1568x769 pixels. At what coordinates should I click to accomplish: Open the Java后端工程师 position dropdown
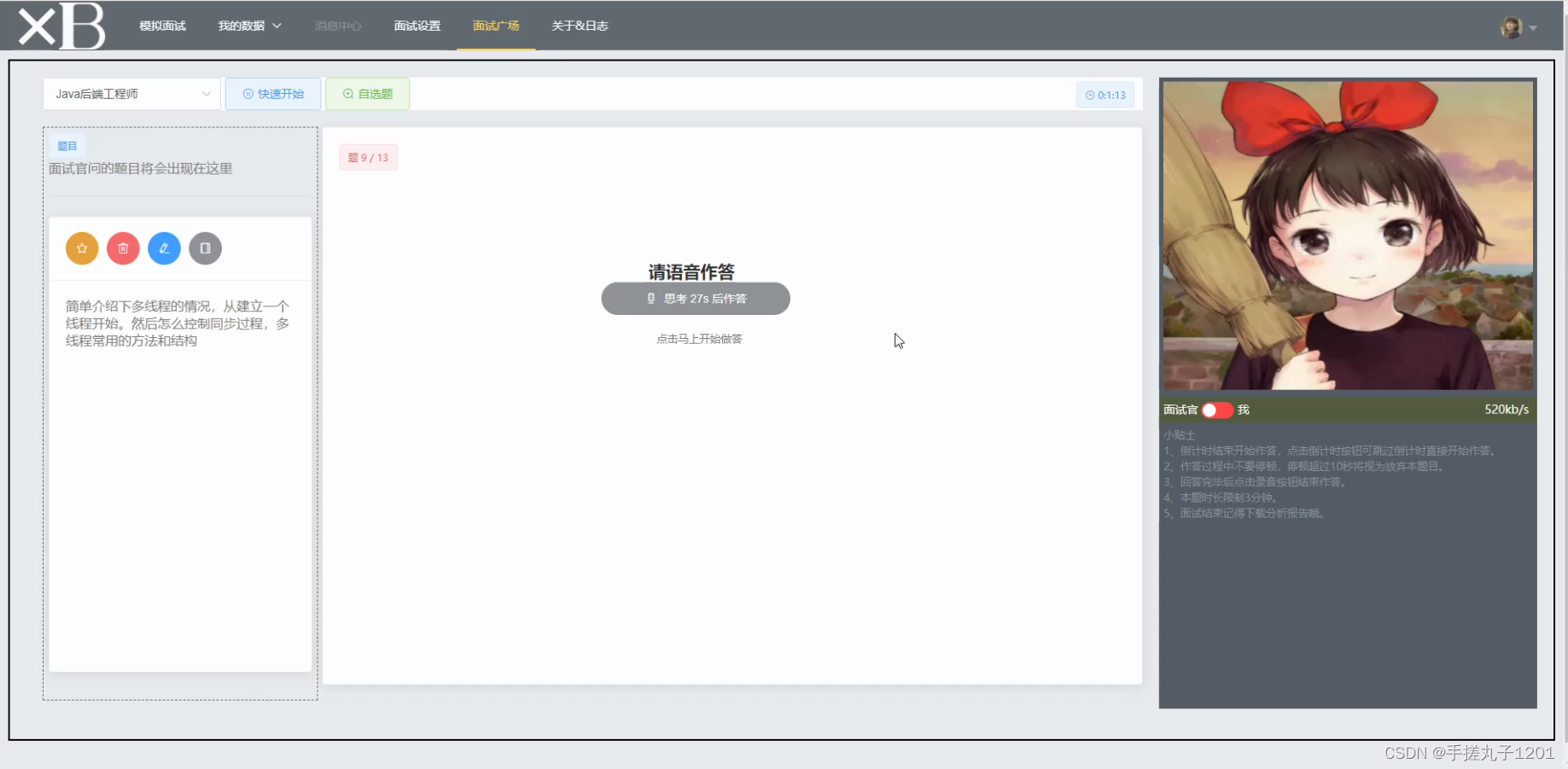tap(131, 94)
